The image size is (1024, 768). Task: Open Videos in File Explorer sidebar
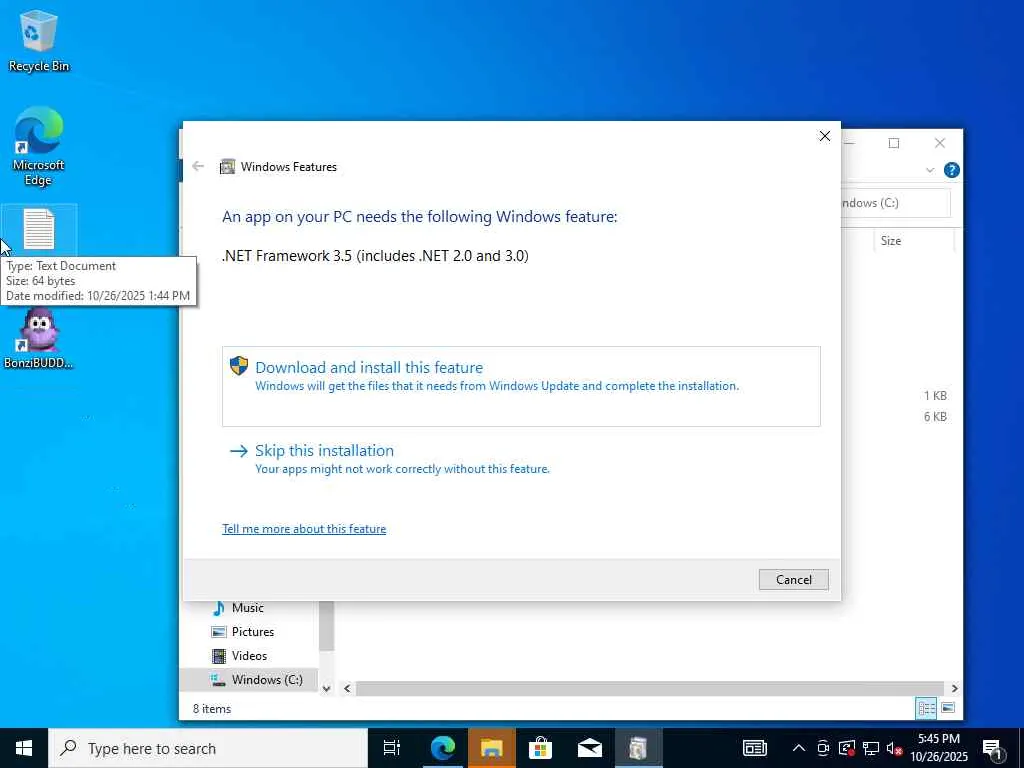249,656
